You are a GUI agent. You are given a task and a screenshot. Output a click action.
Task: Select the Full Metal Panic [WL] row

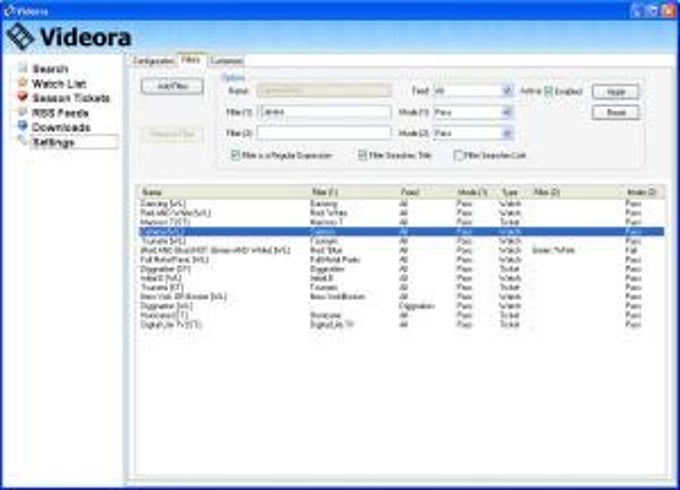[x=401, y=260]
